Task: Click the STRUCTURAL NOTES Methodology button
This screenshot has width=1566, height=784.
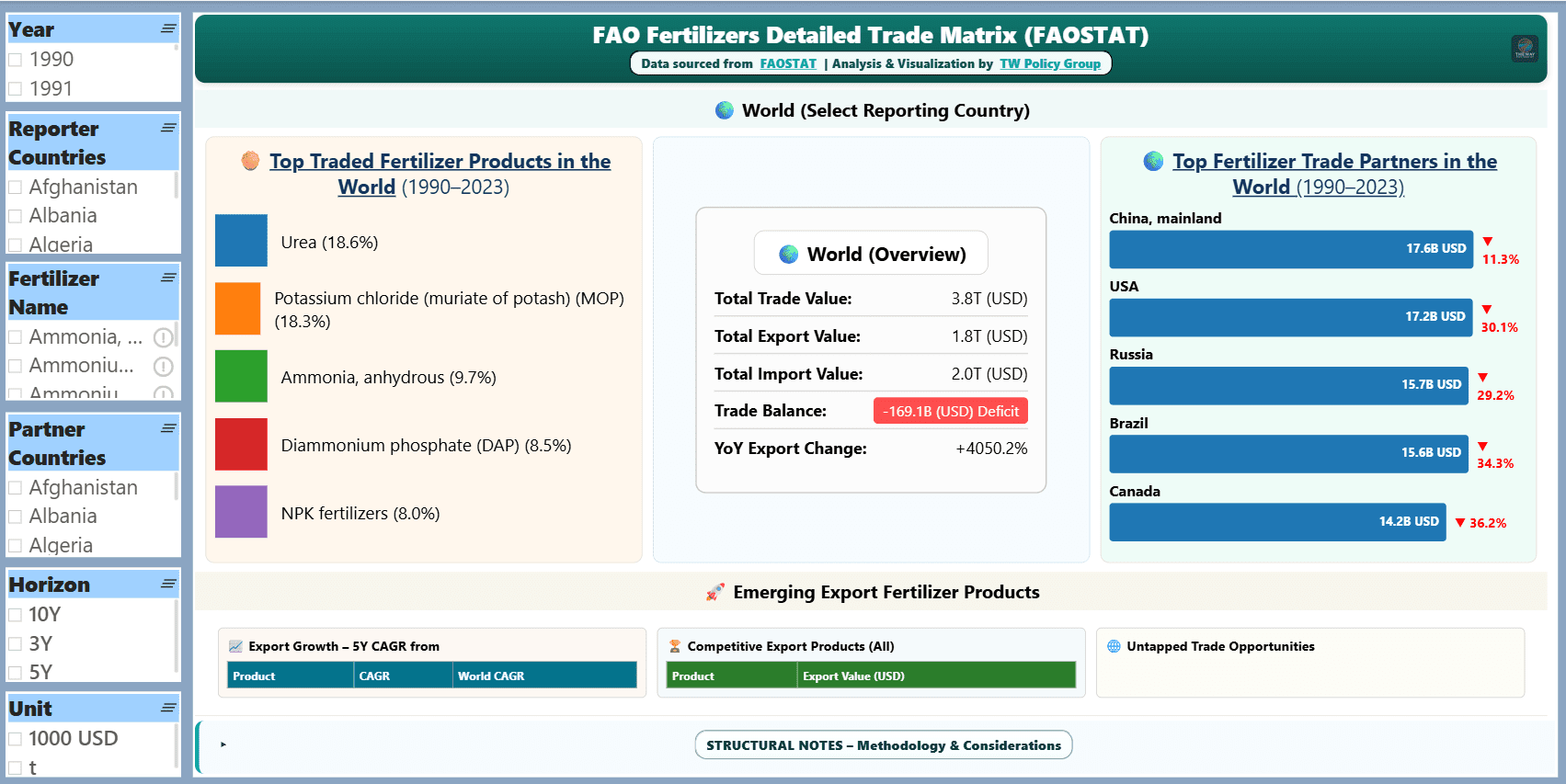Action: pyautogui.click(x=883, y=745)
